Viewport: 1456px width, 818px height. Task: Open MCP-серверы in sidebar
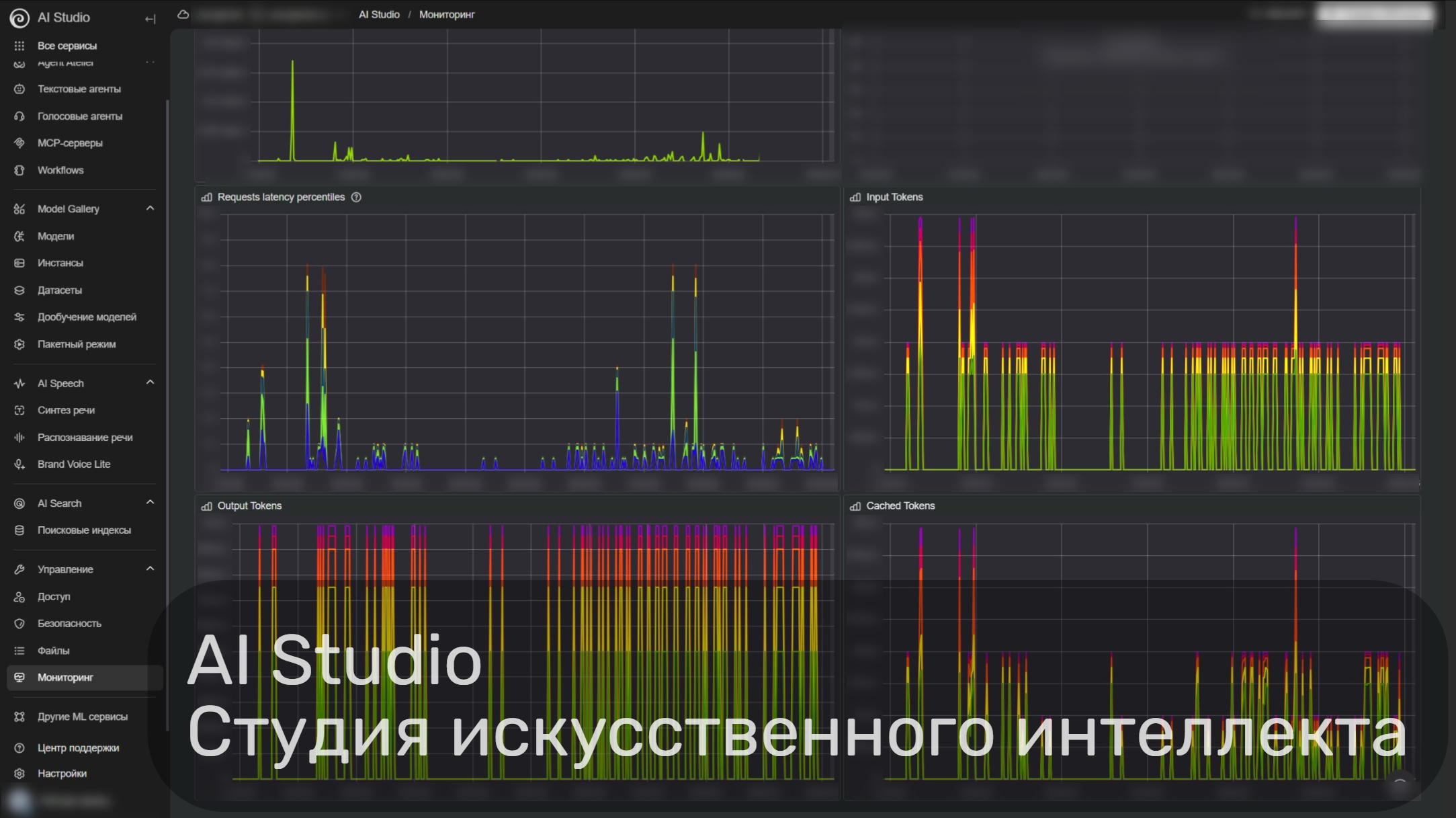coord(70,143)
